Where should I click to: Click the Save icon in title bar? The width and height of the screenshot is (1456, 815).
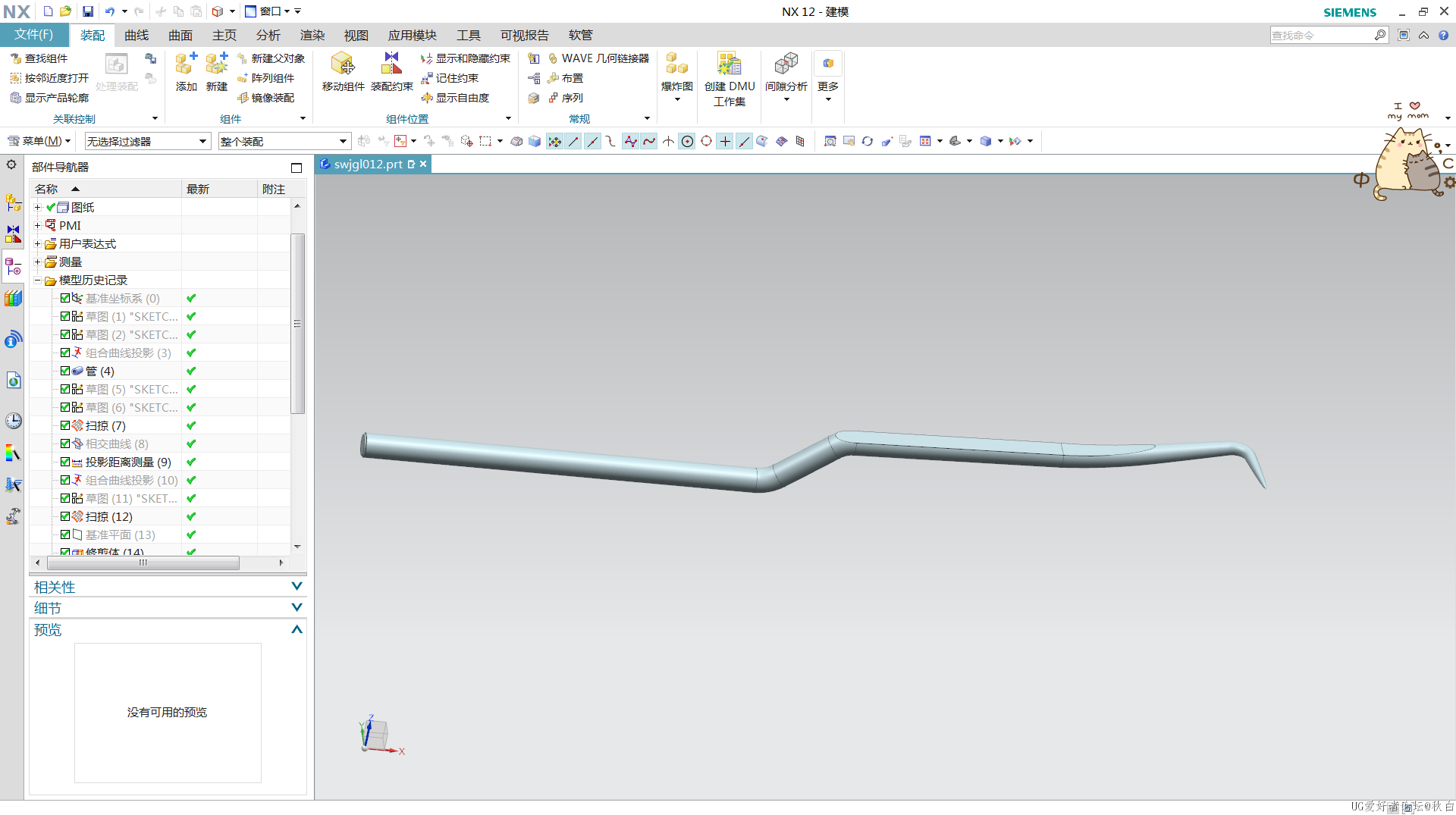(x=88, y=11)
